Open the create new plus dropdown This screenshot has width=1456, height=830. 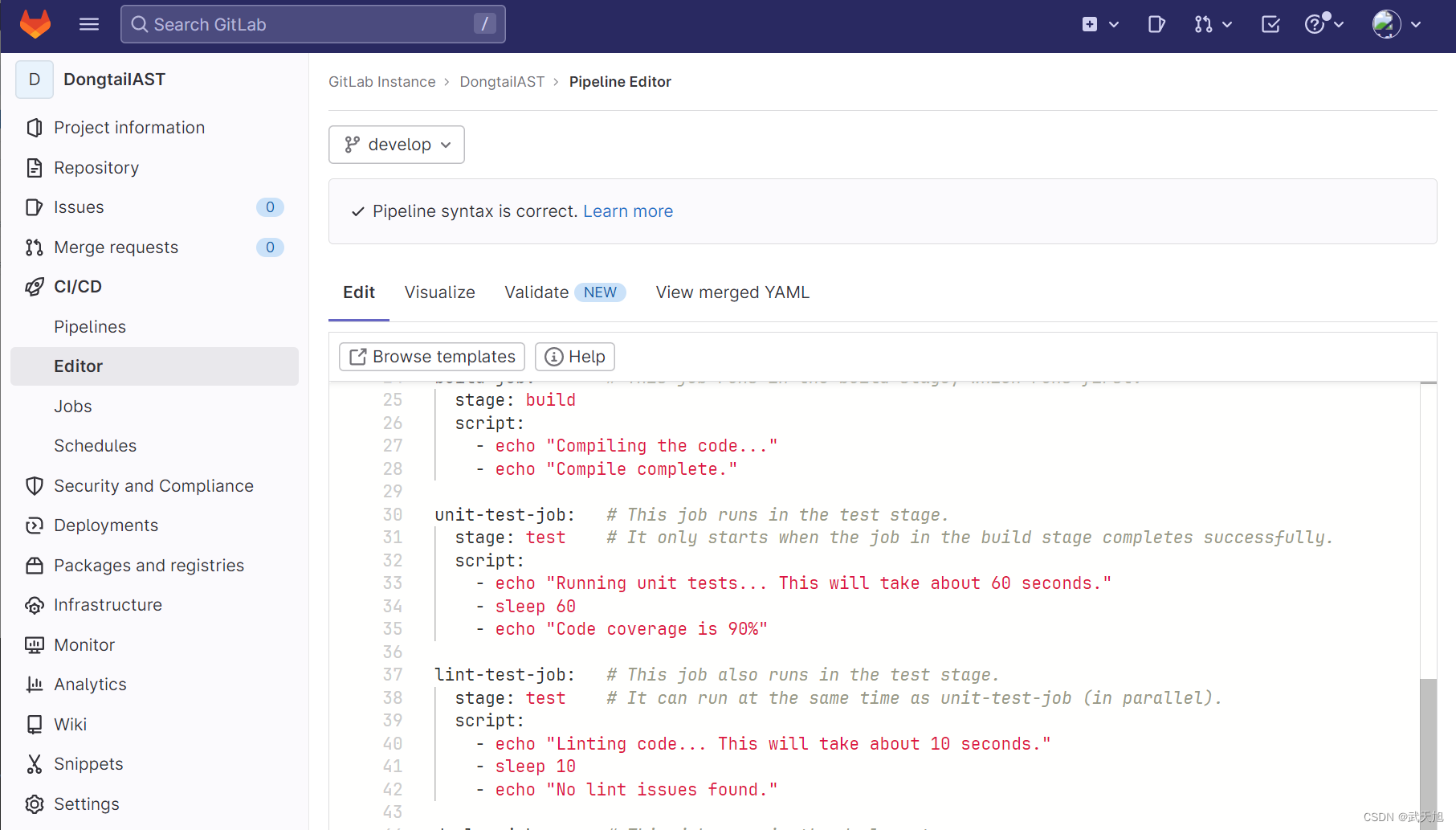1099,24
